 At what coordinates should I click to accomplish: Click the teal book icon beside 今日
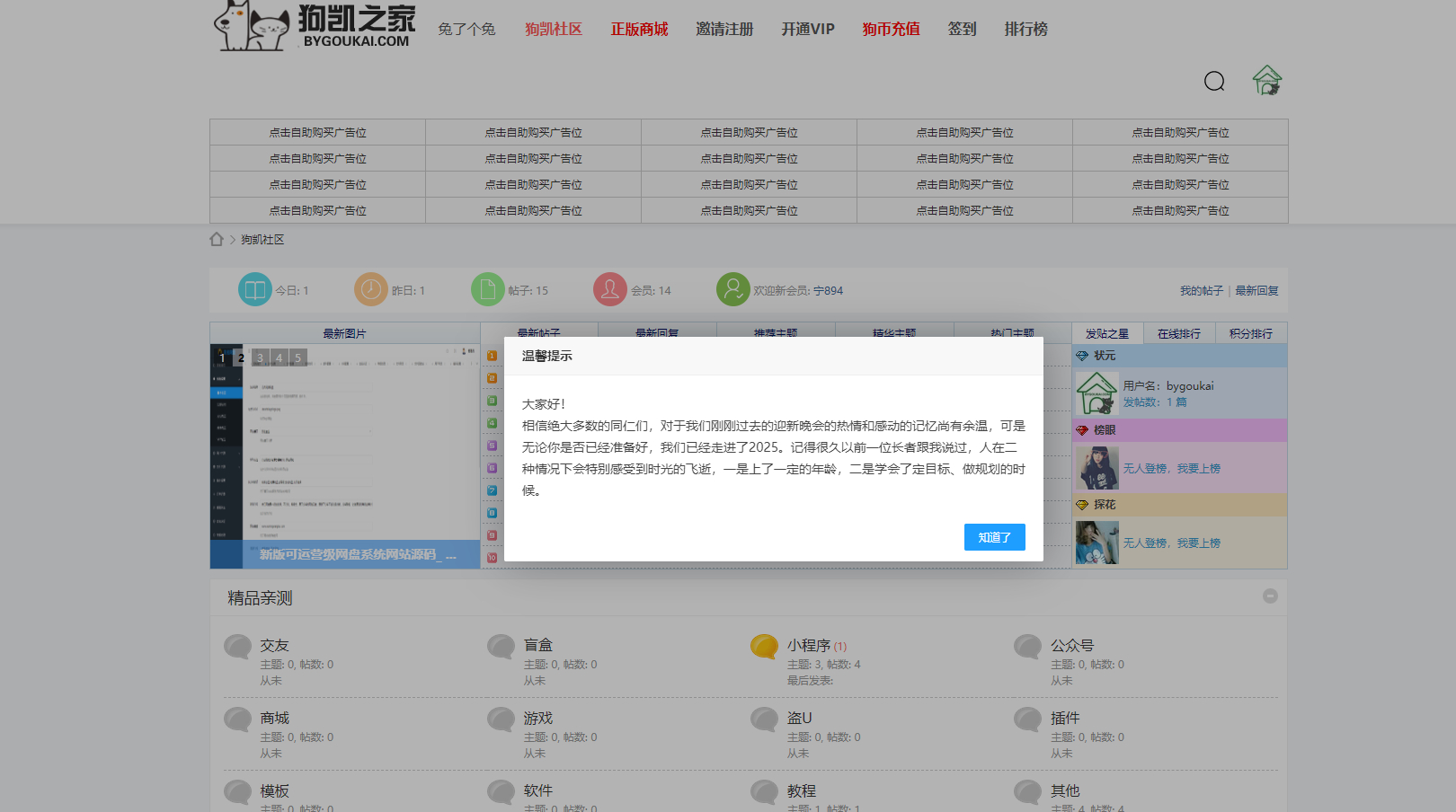[x=254, y=289]
